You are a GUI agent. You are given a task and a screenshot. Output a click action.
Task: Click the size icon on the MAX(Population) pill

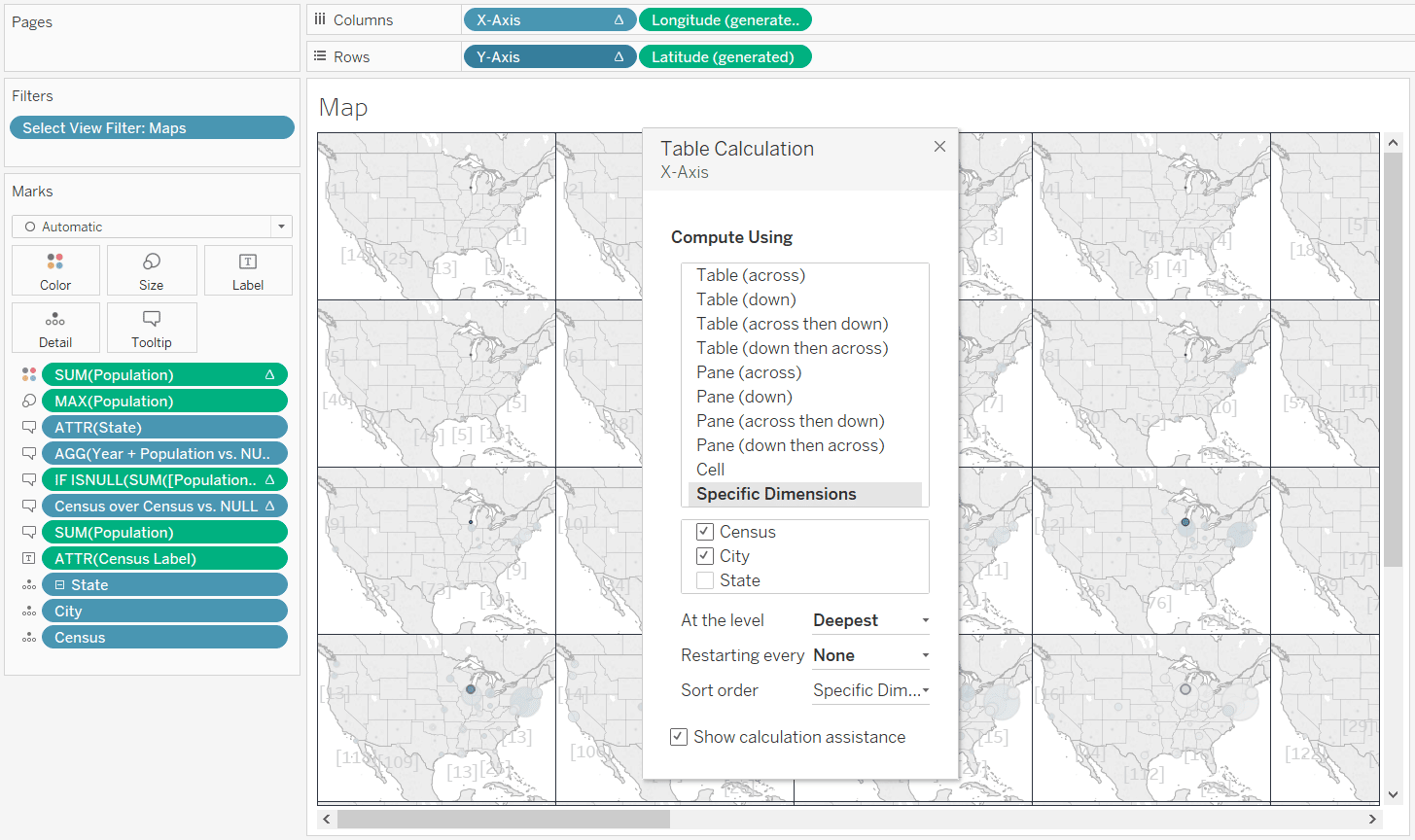click(29, 401)
